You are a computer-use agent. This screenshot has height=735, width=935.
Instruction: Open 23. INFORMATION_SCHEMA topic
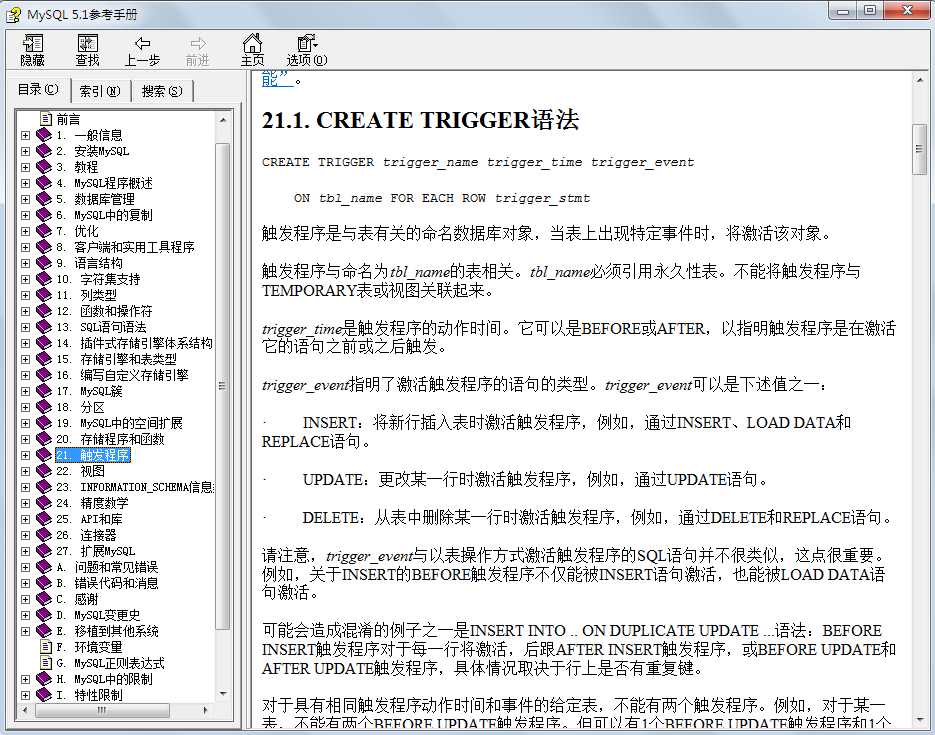135,487
